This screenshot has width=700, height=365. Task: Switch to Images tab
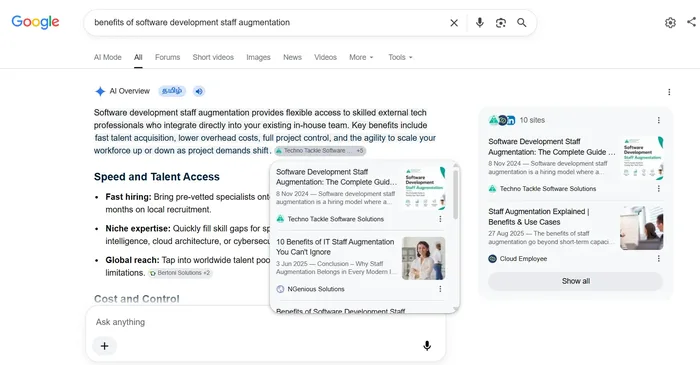[x=258, y=57]
